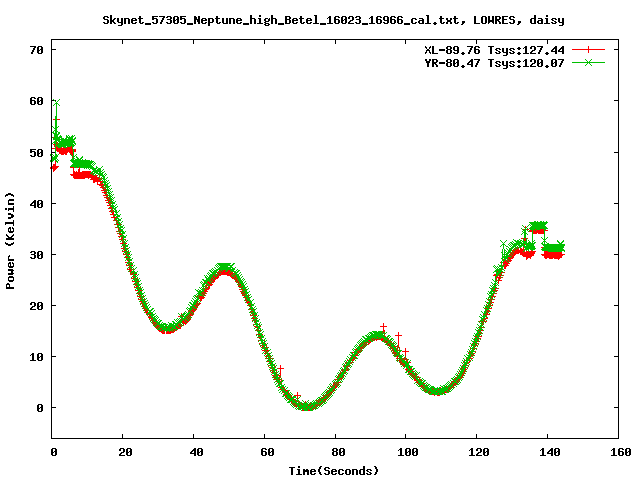Screen dimensions: 640x480
Task: Click the x-axis tick label 60
Action: [x=267, y=452]
